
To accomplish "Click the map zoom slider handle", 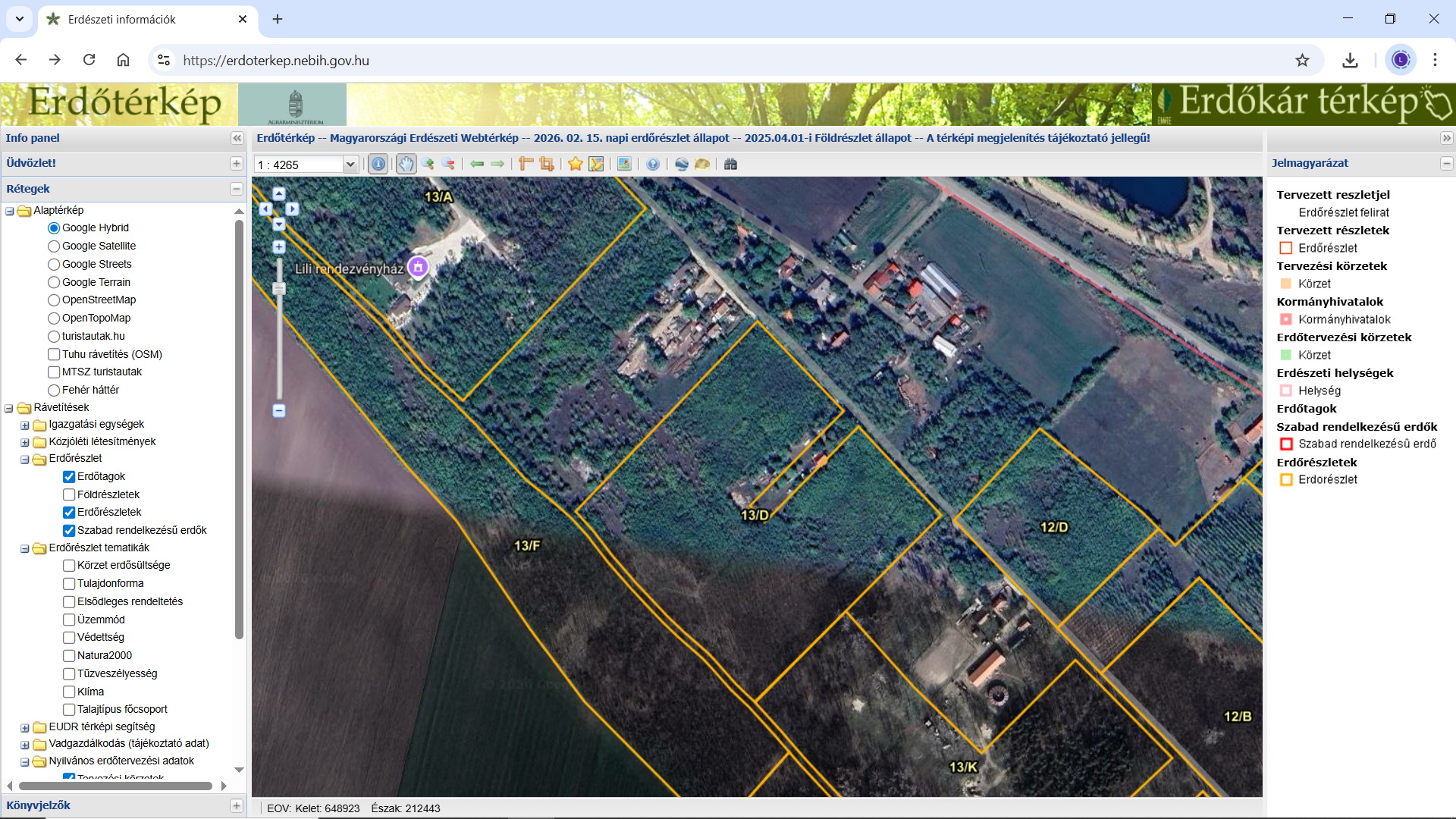I will click(x=279, y=289).
